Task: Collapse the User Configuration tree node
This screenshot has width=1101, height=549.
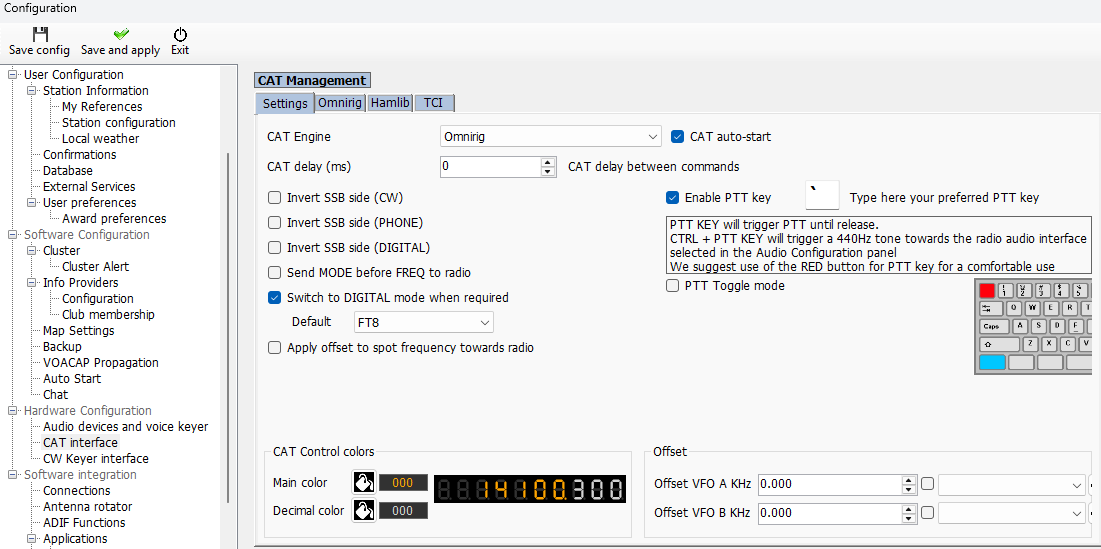Action: click(11, 74)
